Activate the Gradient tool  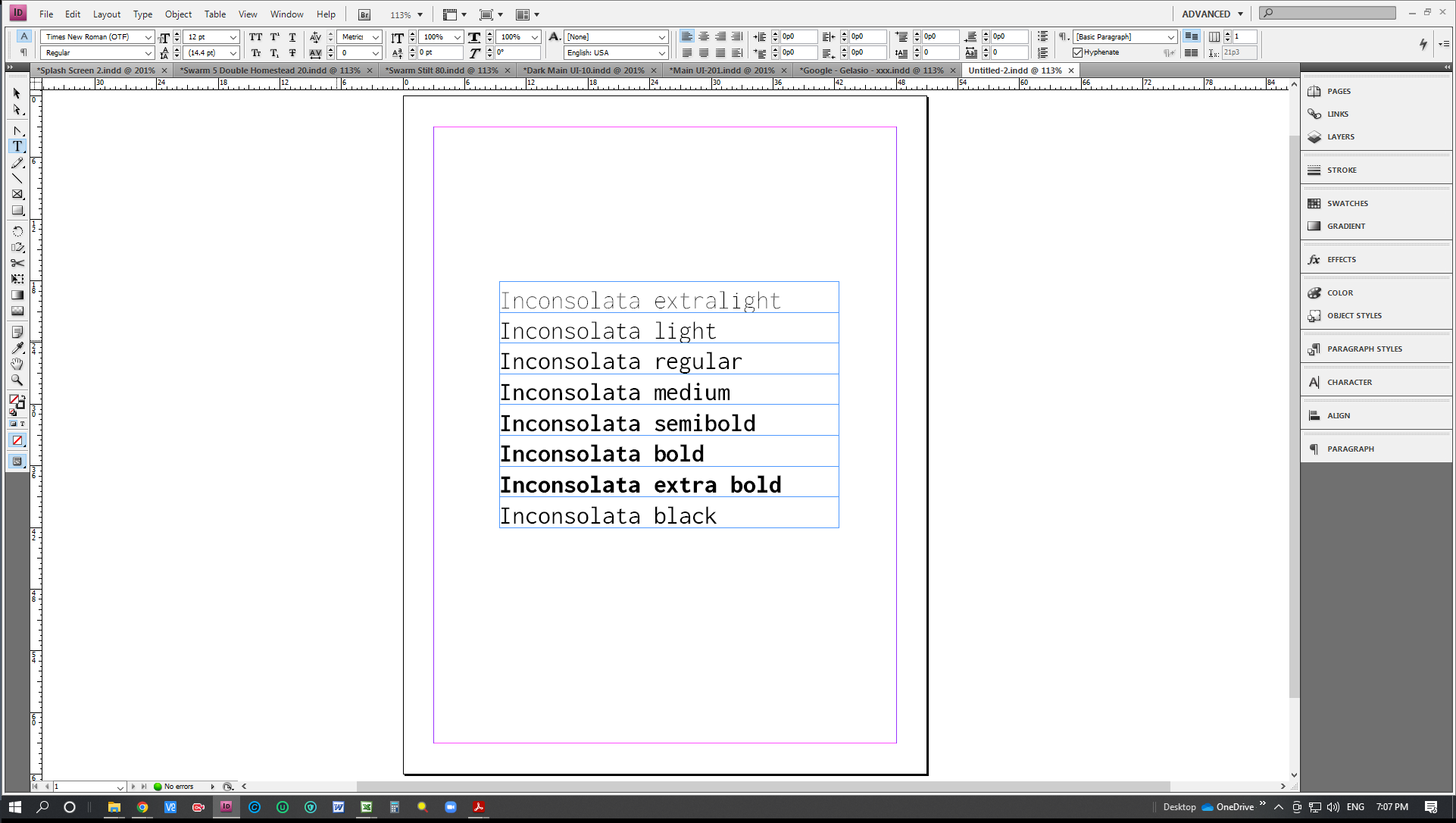[x=17, y=295]
